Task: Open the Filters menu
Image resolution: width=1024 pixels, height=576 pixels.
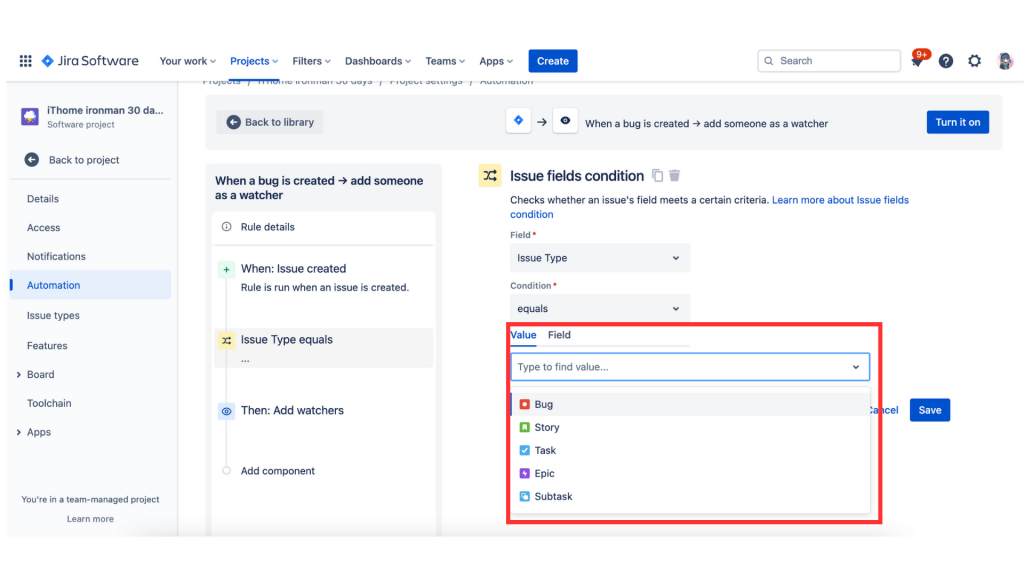Action: point(312,61)
